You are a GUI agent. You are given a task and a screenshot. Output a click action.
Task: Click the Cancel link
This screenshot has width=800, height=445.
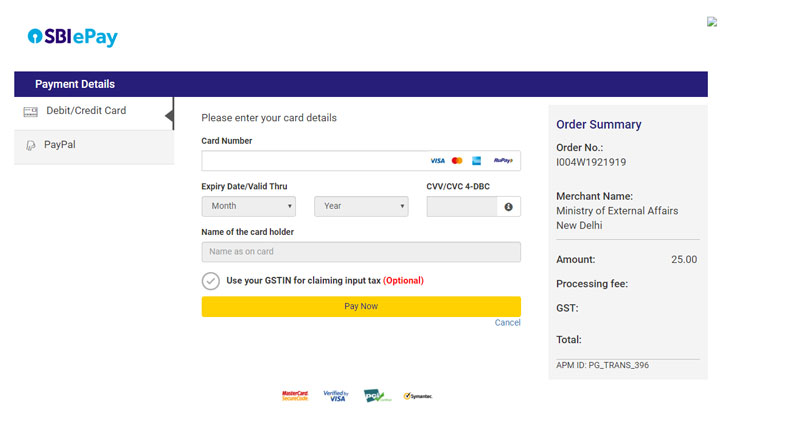(507, 323)
